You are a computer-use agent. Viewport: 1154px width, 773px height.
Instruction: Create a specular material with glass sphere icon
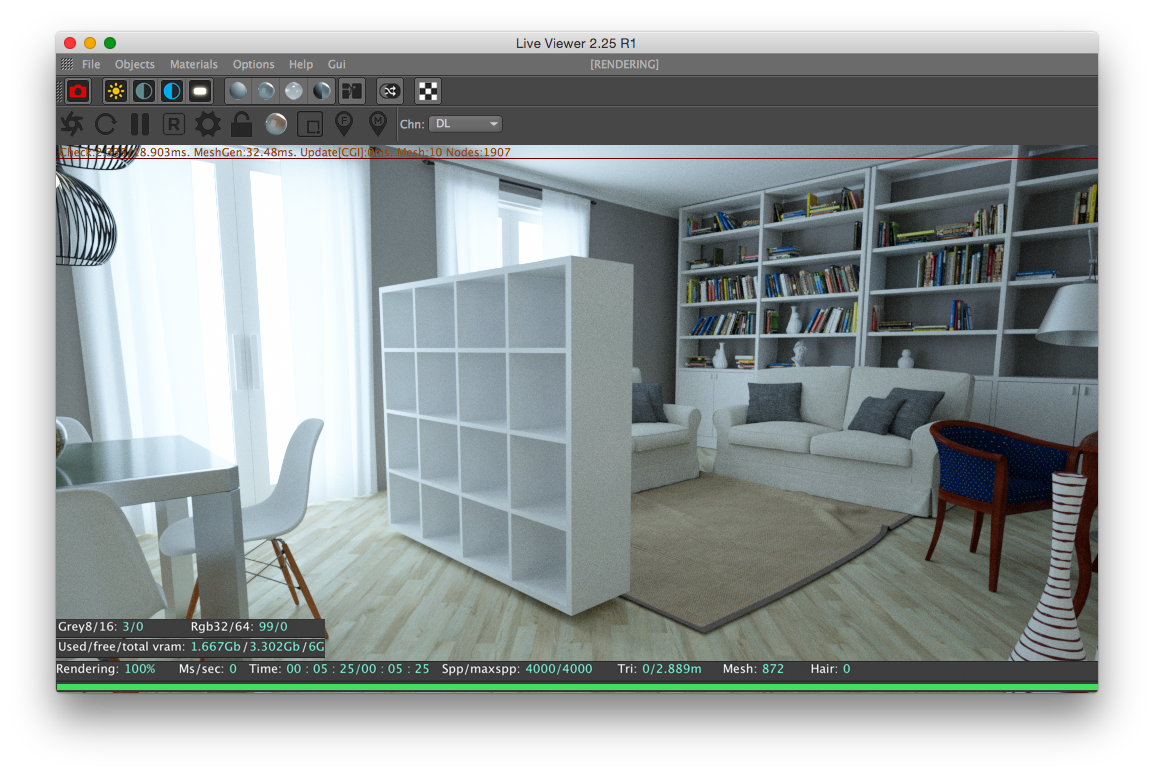294,91
